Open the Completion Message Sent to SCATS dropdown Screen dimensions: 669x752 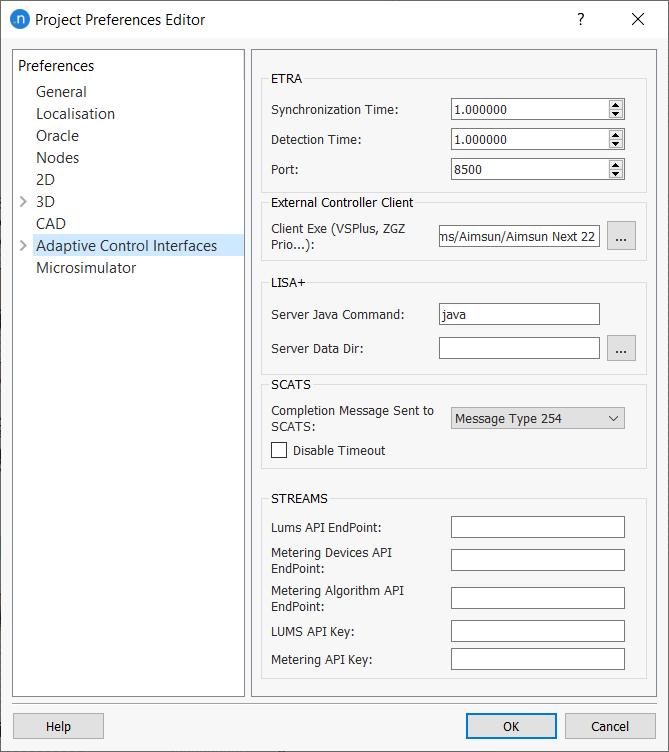[538, 418]
